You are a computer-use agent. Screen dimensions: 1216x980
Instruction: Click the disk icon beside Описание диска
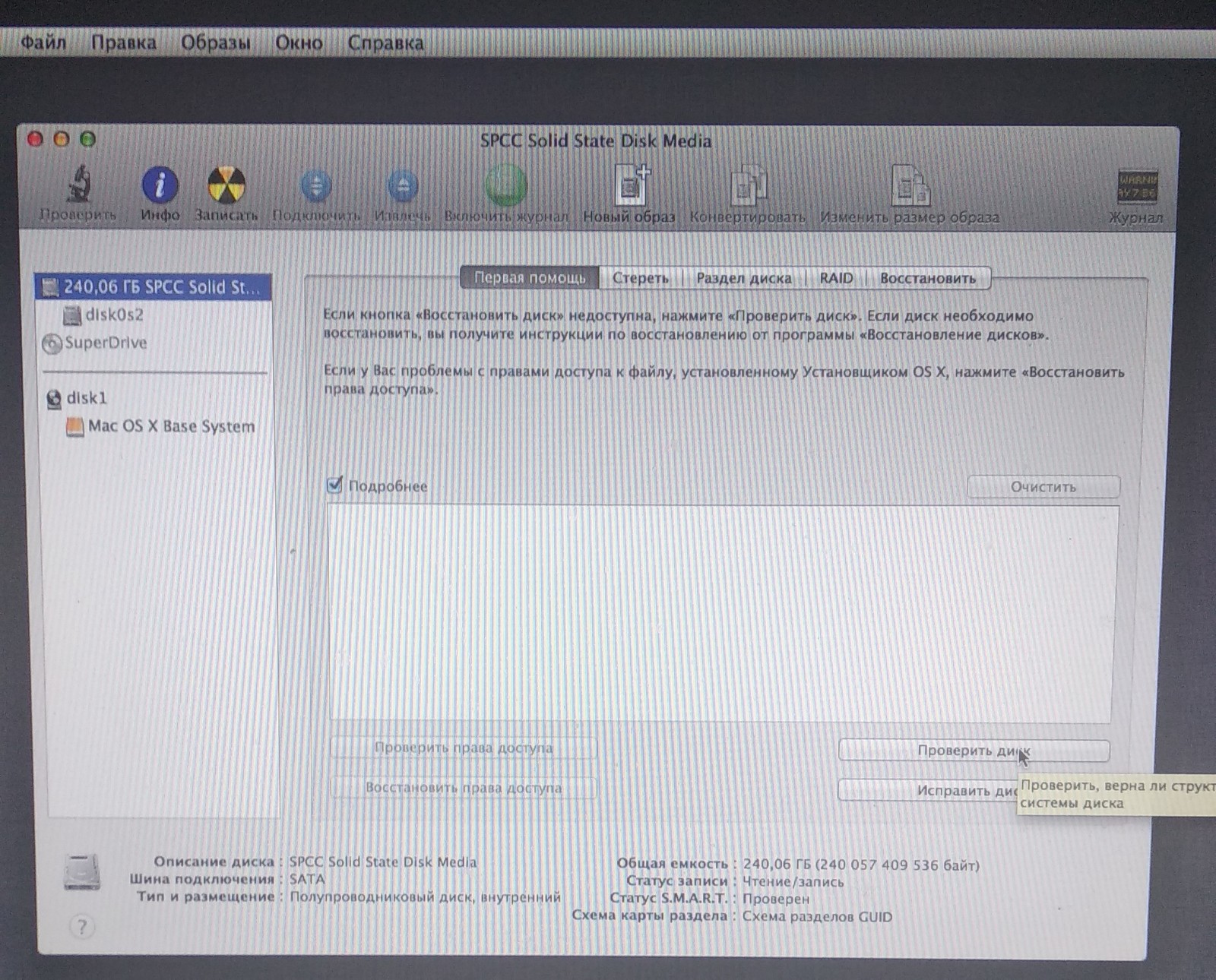click(x=81, y=872)
